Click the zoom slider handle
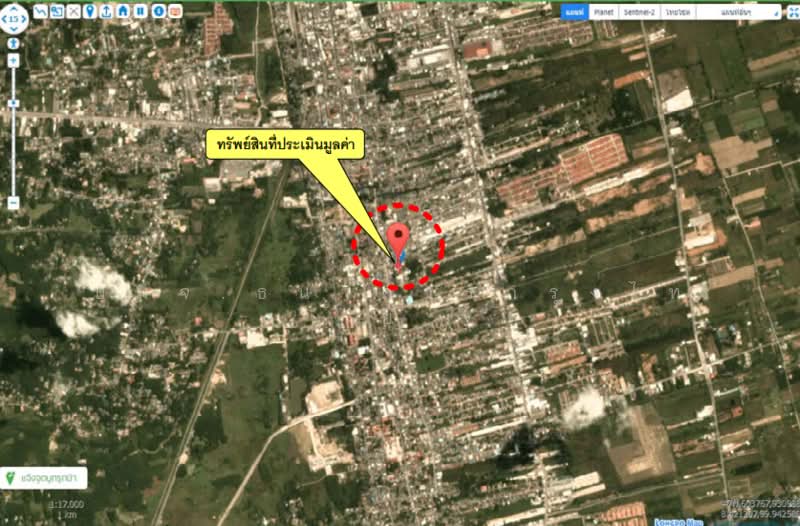 13,103
